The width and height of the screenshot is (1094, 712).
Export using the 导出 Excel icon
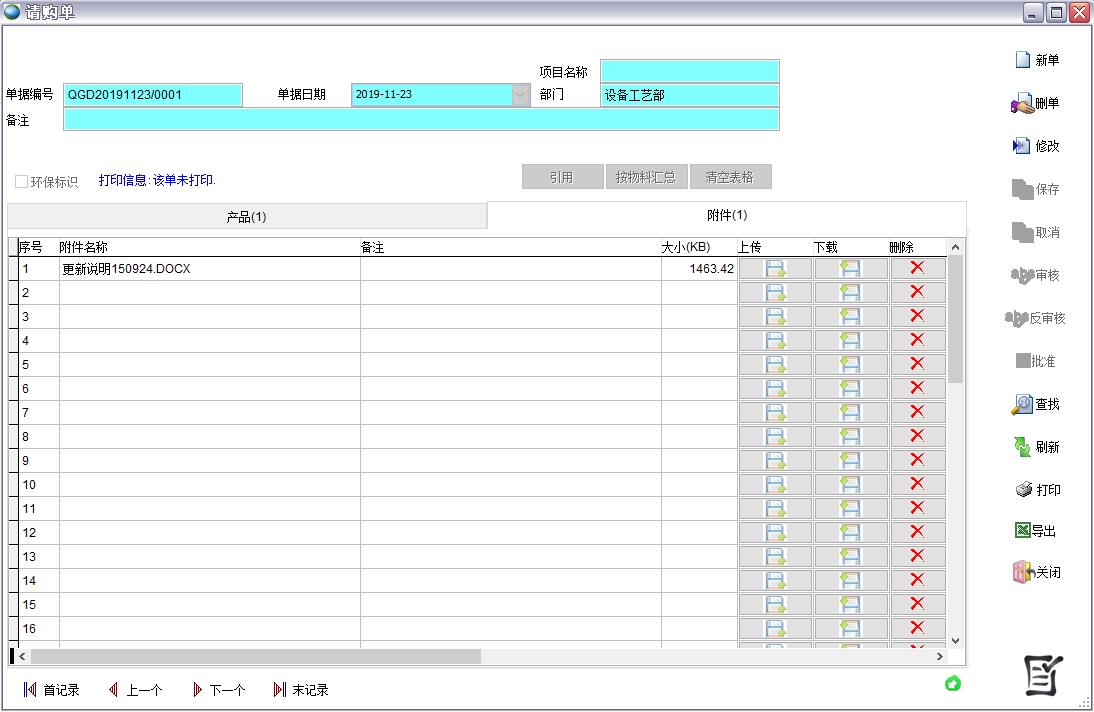coord(1022,531)
